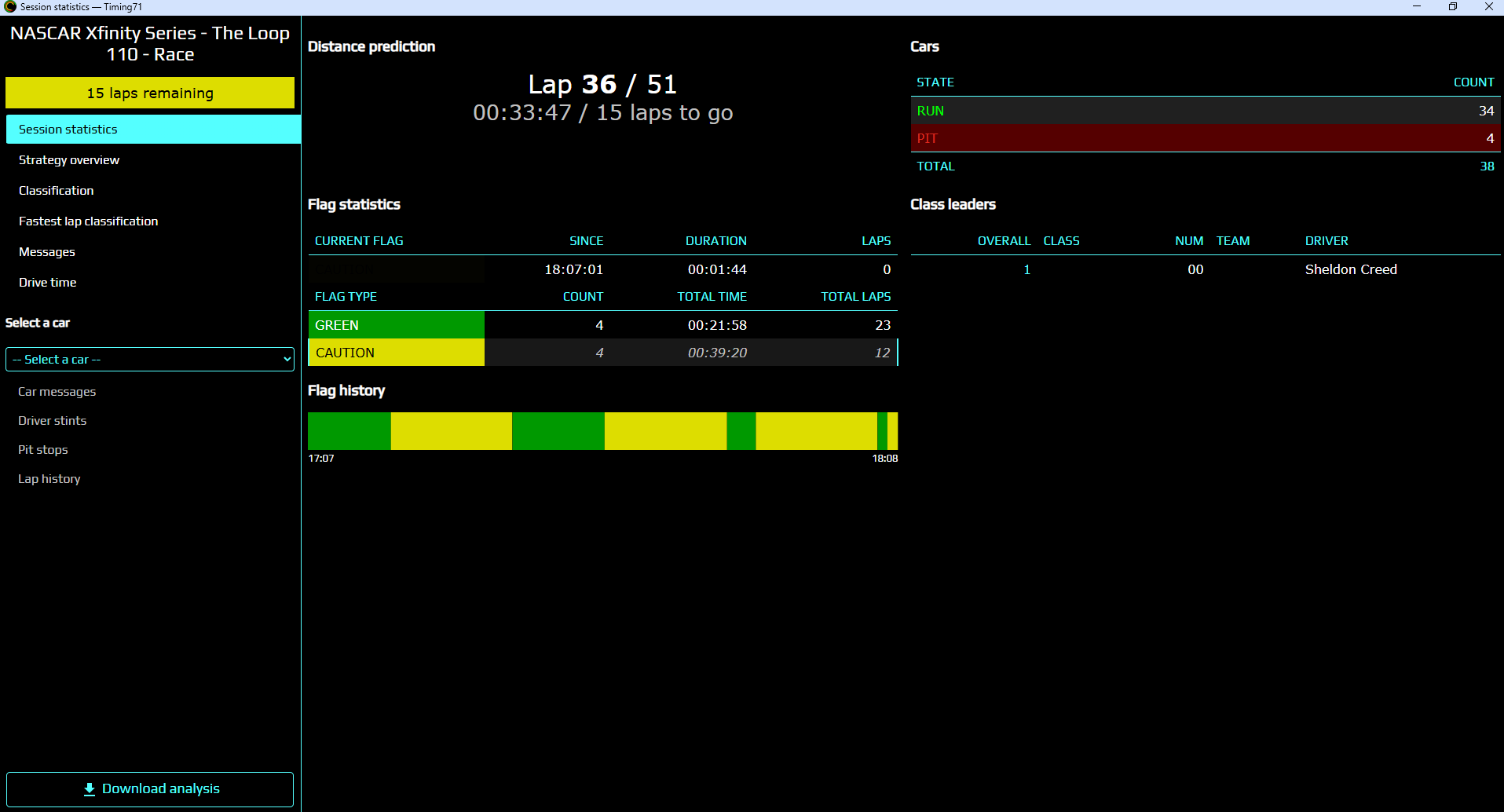Click the TOTAL cars row
The height and width of the screenshot is (812, 1504).
click(x=1206, y=166)
